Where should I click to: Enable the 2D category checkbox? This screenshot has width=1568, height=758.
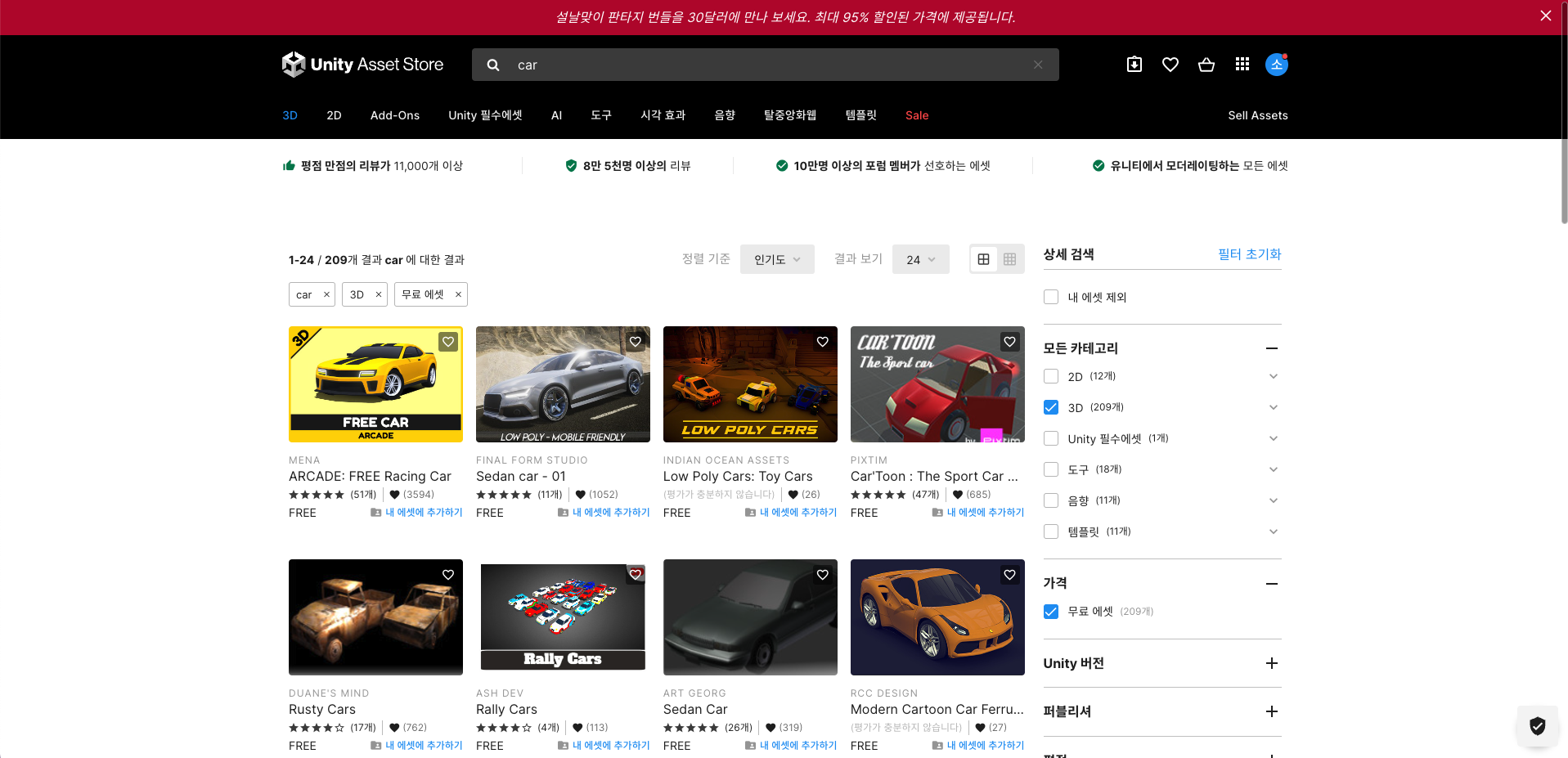point(1051,376)
